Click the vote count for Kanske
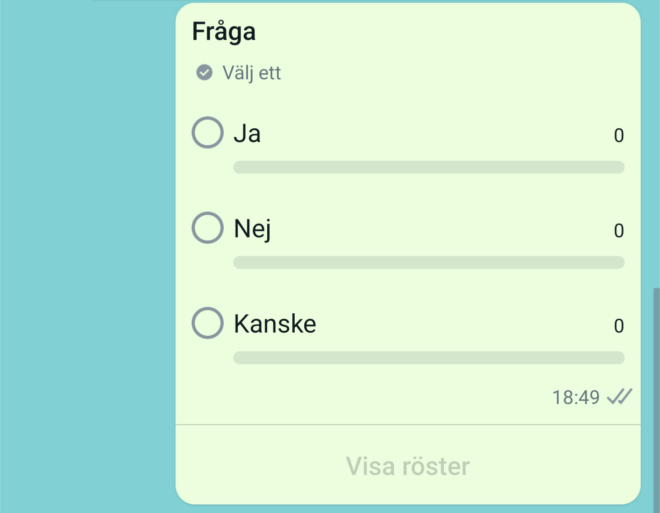Image resolution: width=660 pixels, height=513 pixels. pos(619,326)
